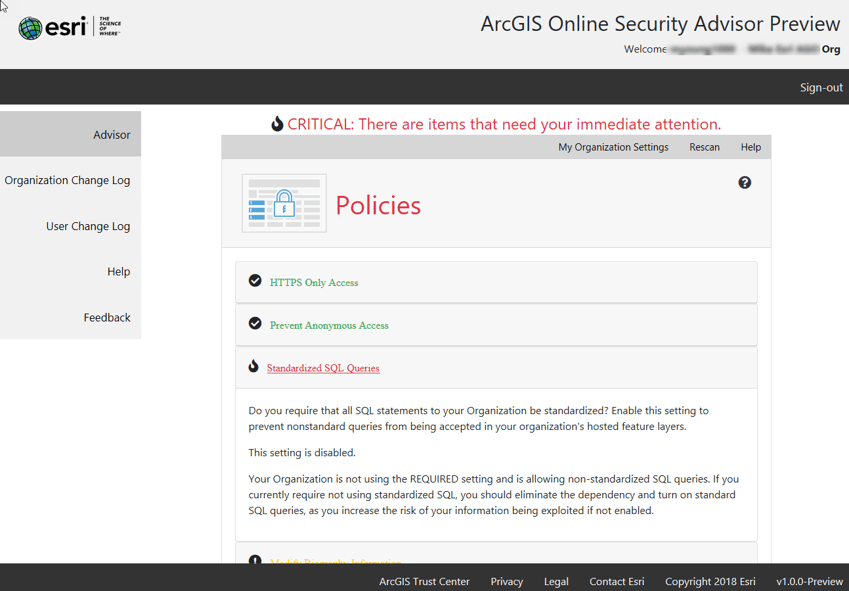
Task: Click the Welcome user name text
Action: tap(732, 49)
